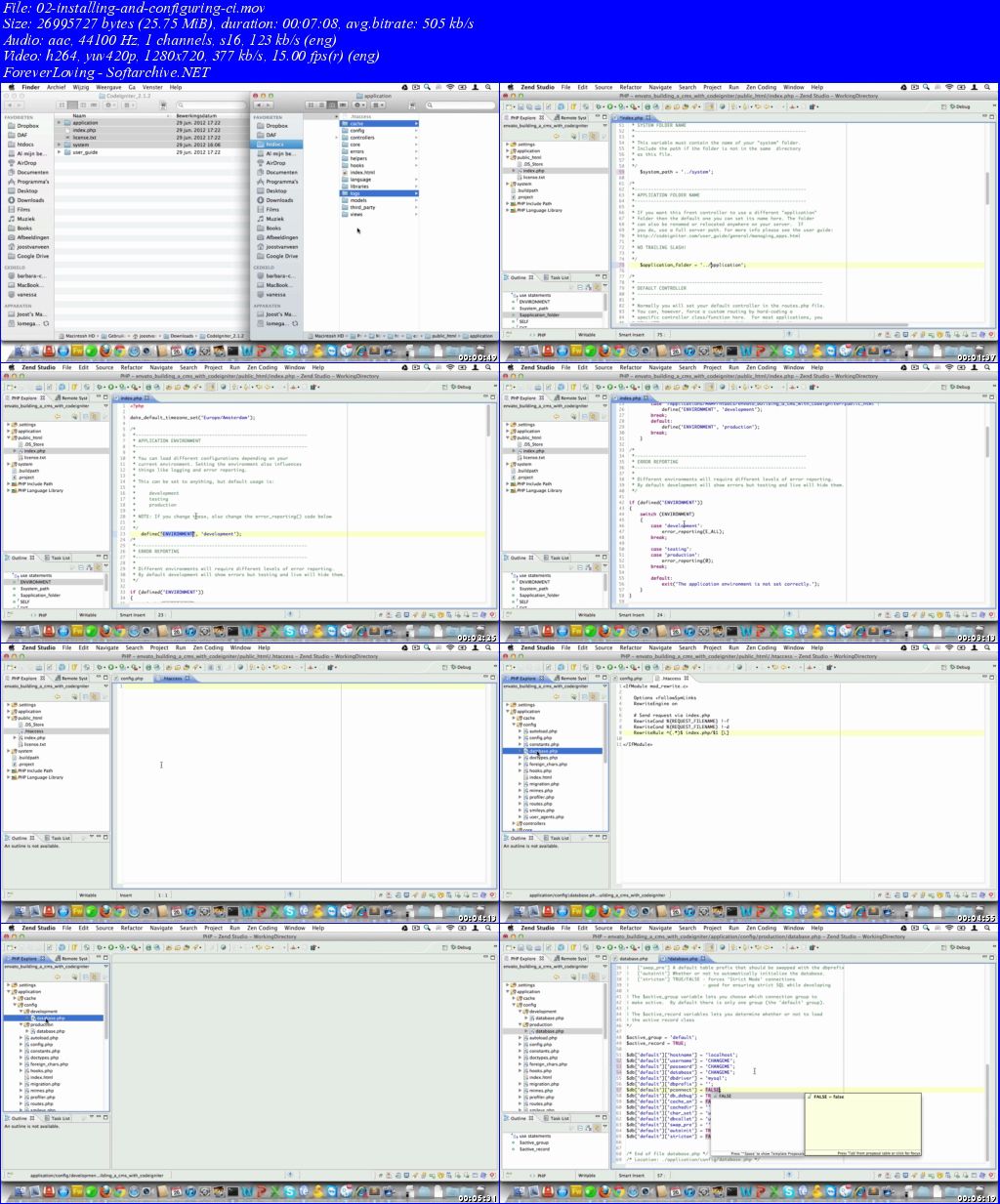Image resolution: width=1000 pixels, height=1204 pixels.
Task: Select "index.html" in 00:00:49 right Finder window
Action: pyautogui.click(x=362, y=173)
